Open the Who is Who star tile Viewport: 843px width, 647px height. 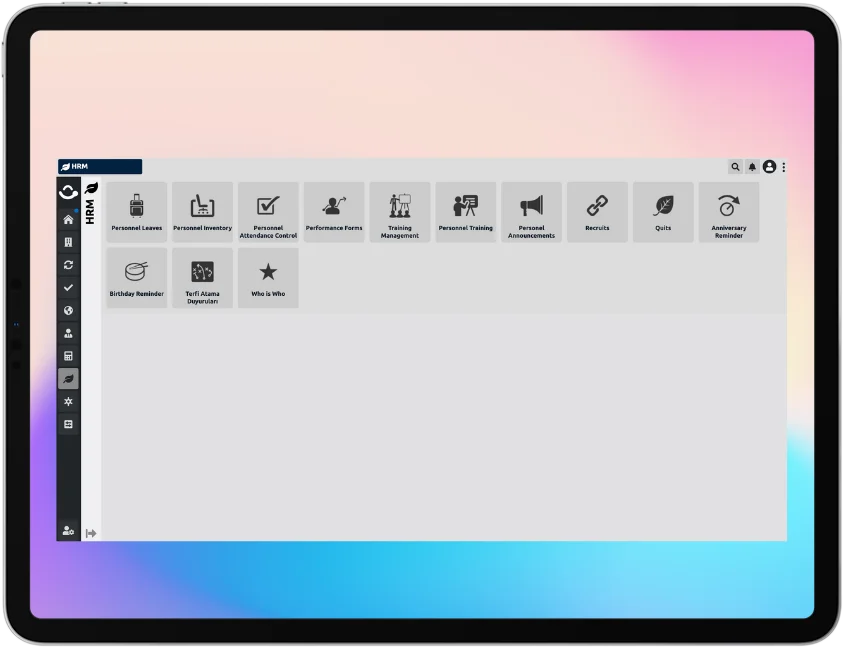coord(268,277)
